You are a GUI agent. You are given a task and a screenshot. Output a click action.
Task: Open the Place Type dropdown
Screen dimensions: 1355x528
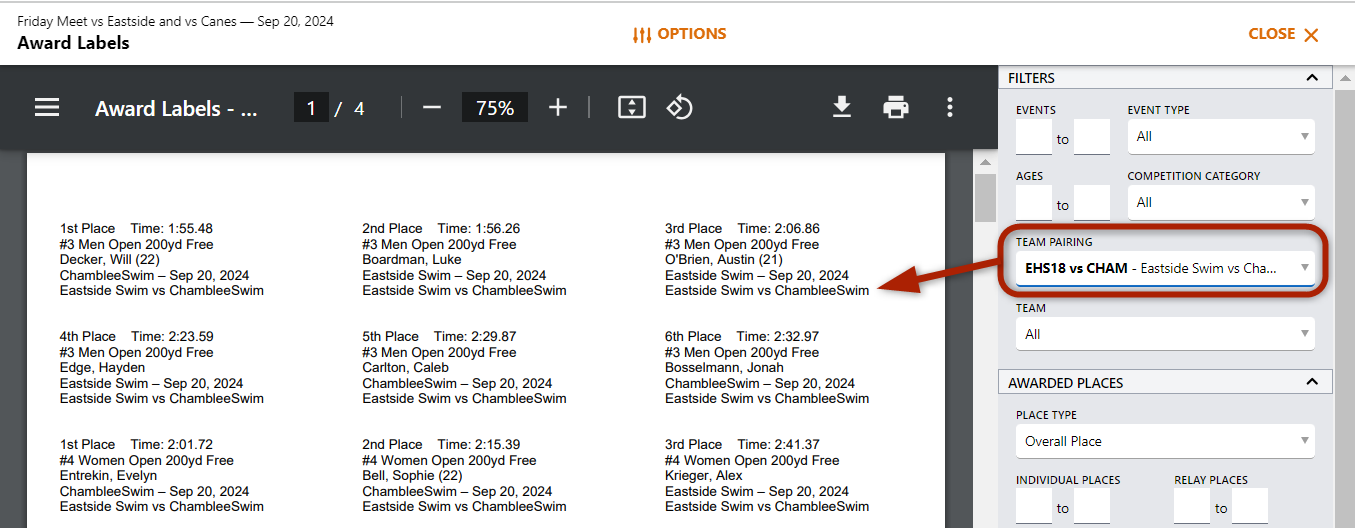(x=1165, y=441)
